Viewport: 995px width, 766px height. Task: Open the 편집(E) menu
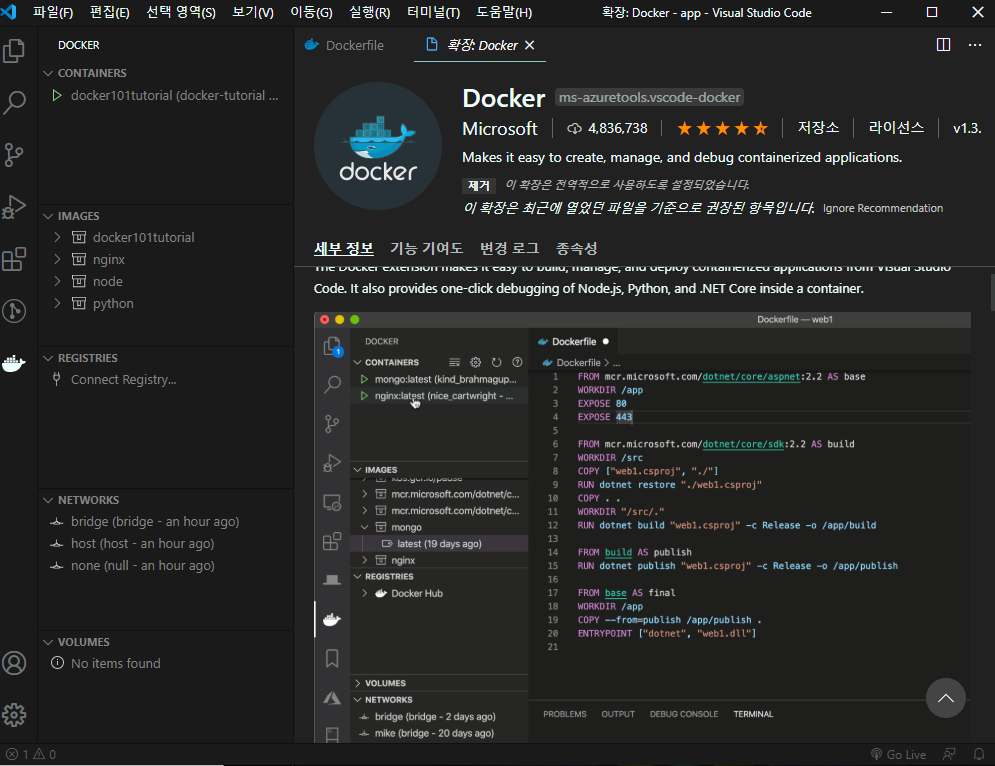tap(110, 12)
